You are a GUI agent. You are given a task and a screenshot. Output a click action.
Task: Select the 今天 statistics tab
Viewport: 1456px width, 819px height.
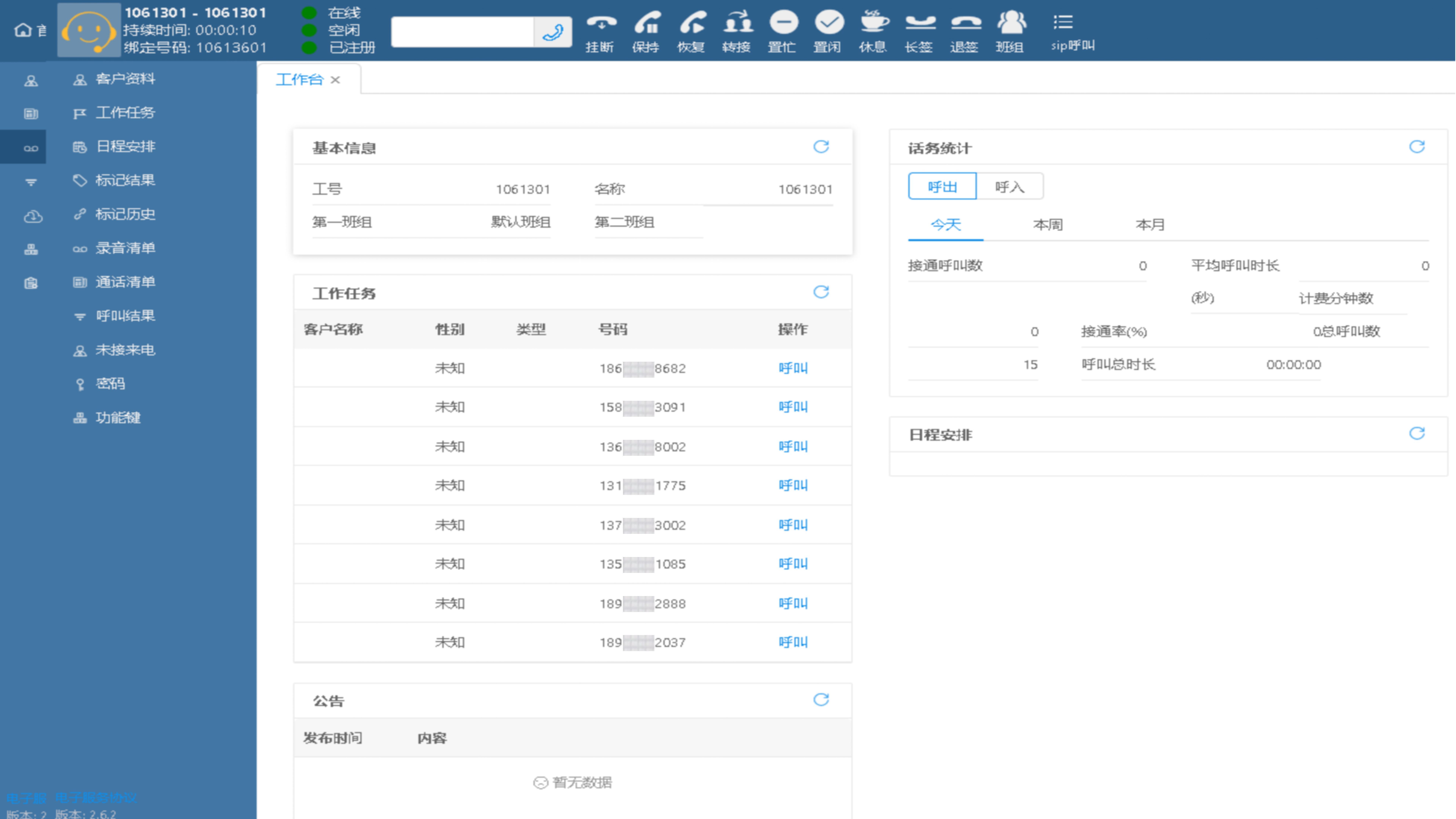pos(946,225)
